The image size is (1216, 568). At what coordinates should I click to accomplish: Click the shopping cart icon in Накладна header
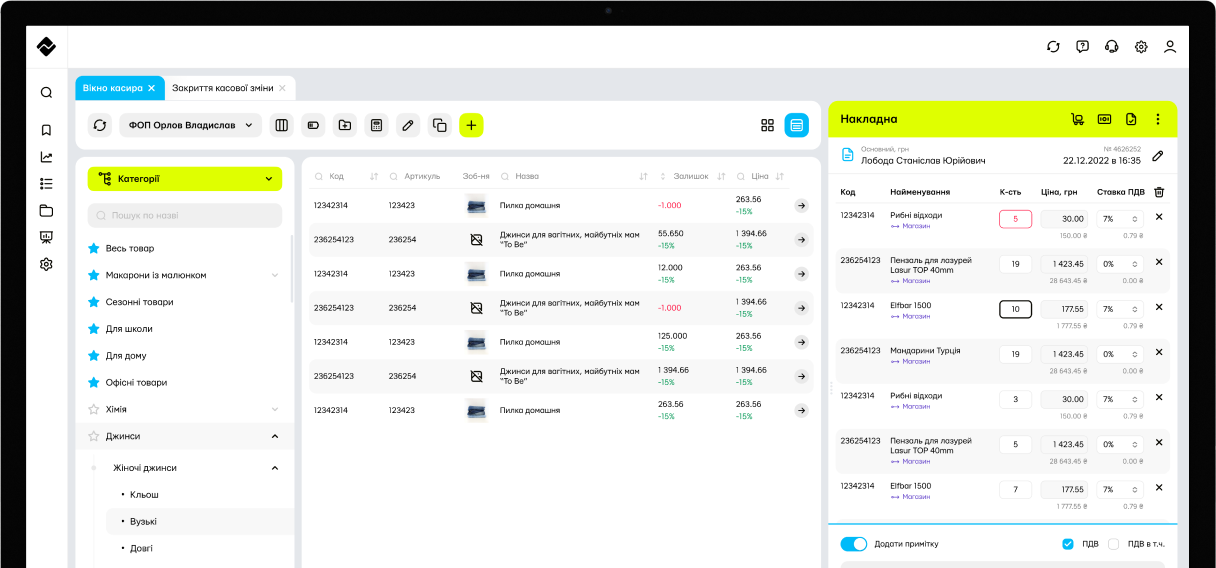(1077, 119)
